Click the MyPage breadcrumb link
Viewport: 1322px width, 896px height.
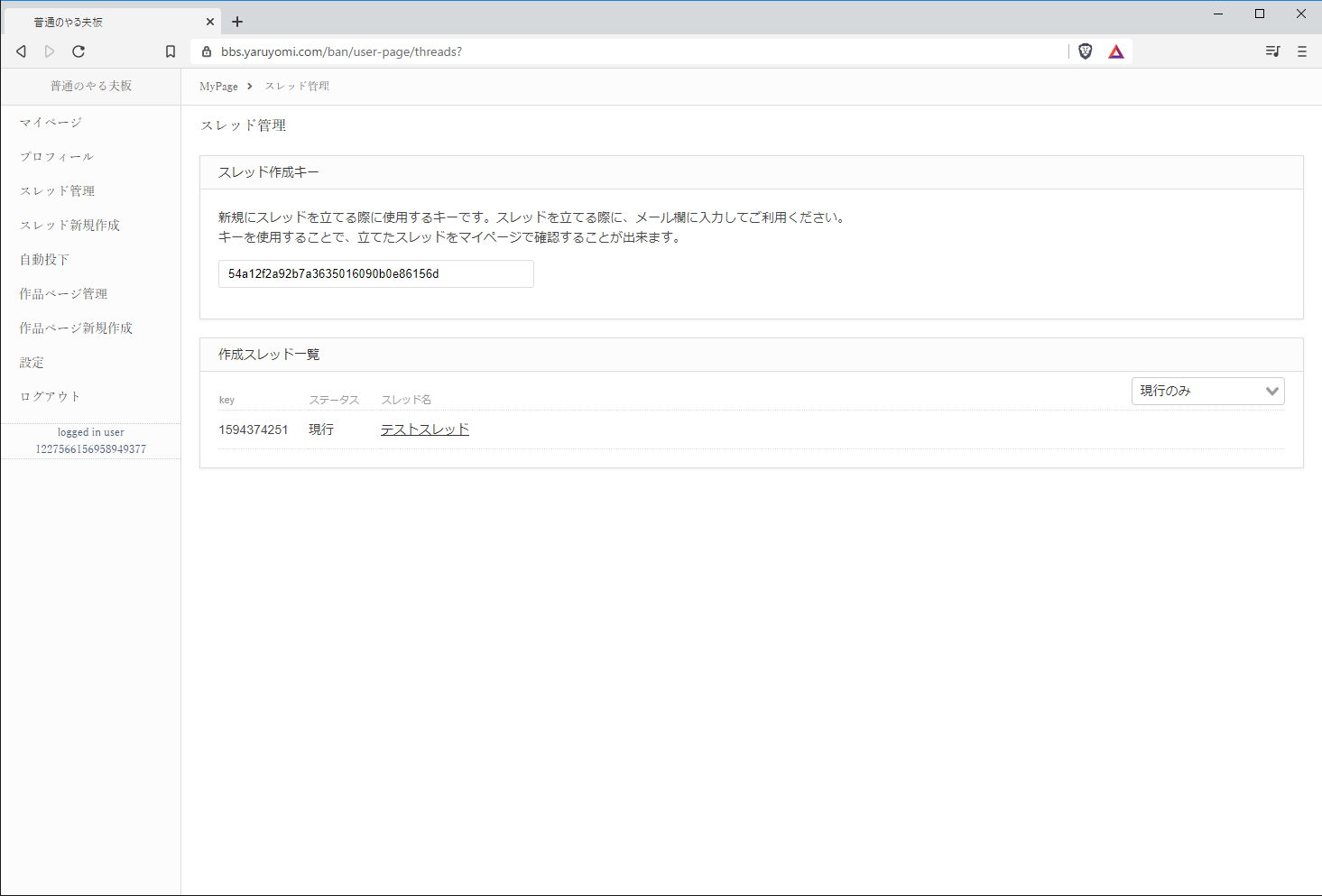pos(218,87)
